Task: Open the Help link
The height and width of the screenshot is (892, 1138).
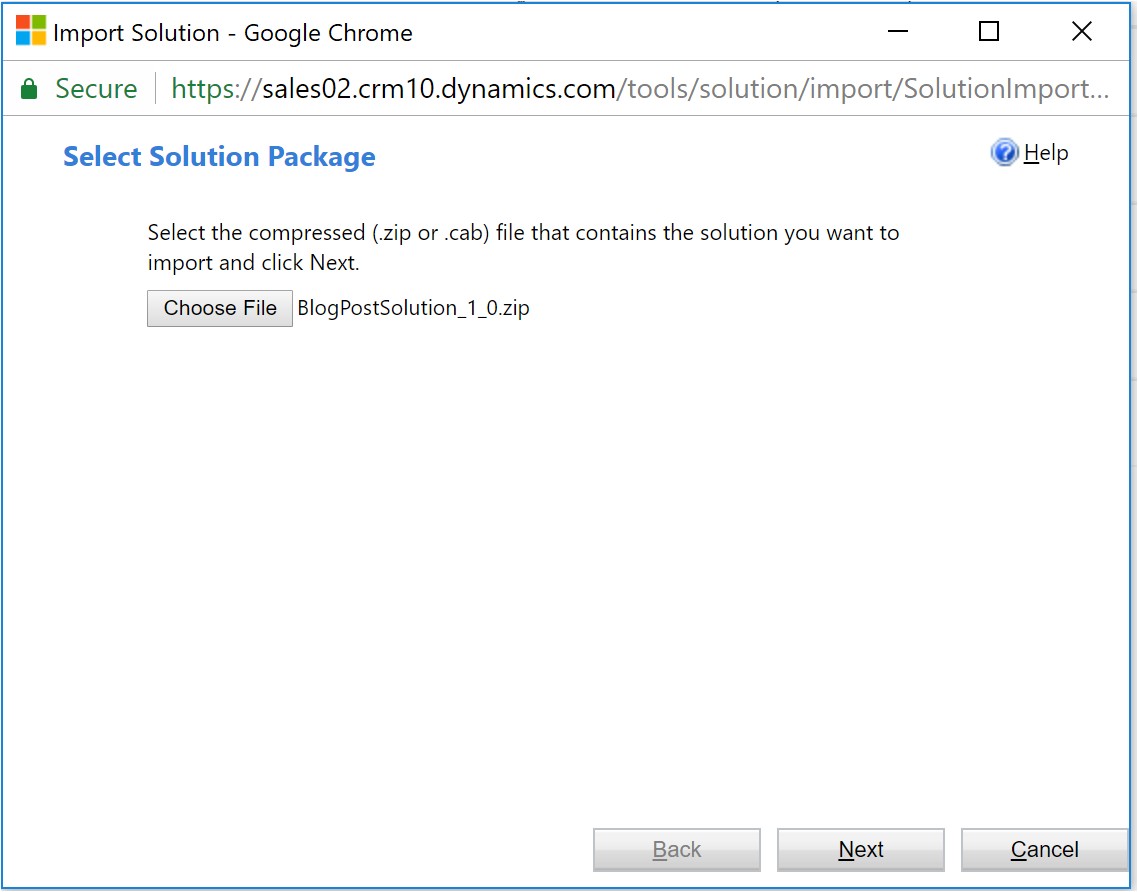Action: [1046, 153]
